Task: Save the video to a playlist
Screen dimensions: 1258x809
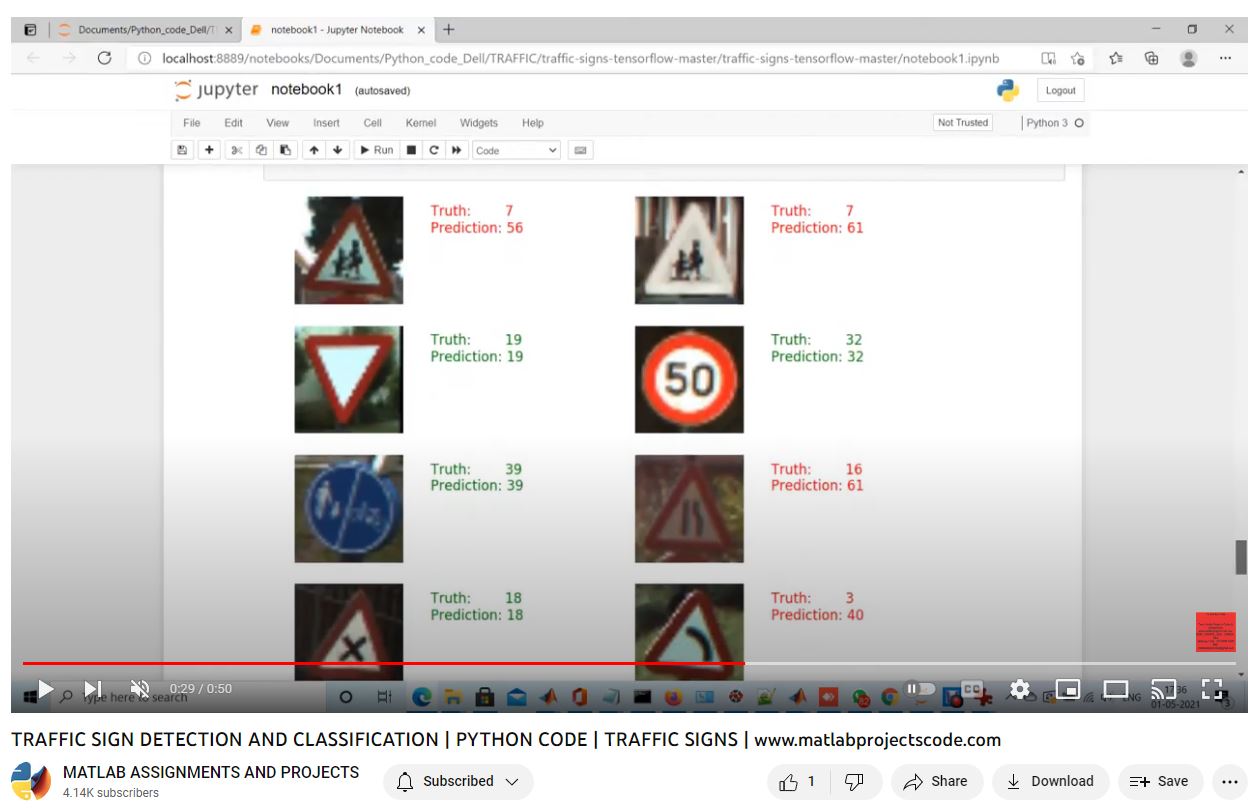Action: pos(1161,781)
